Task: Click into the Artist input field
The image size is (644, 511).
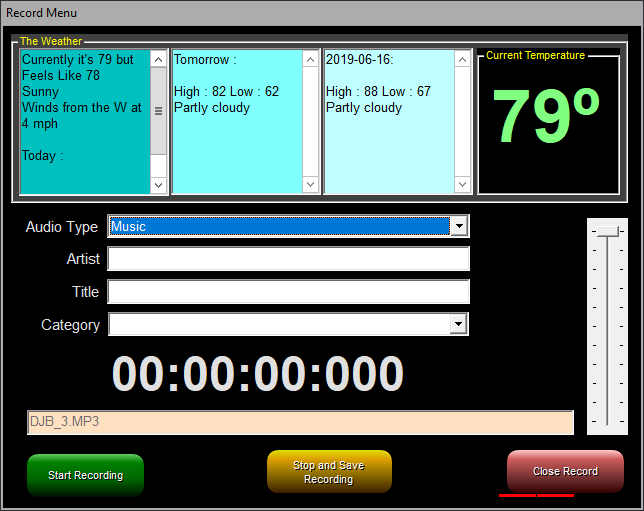Action: coord(288,259)
